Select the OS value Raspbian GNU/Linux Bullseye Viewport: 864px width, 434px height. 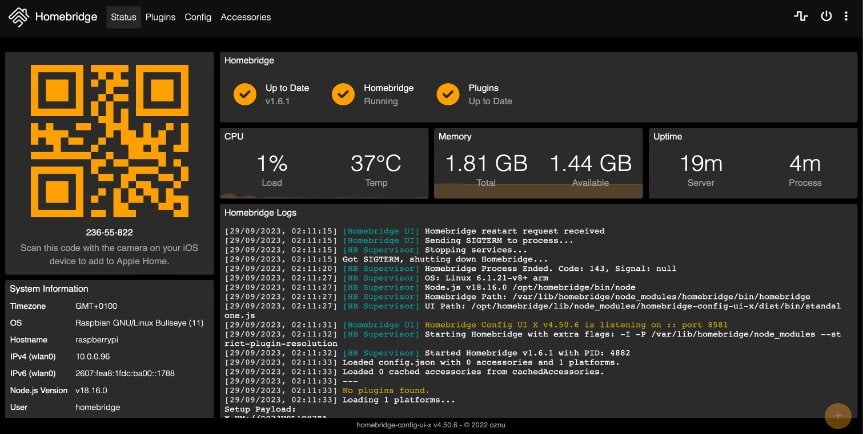pyautogui.click(x=139, y=323)
